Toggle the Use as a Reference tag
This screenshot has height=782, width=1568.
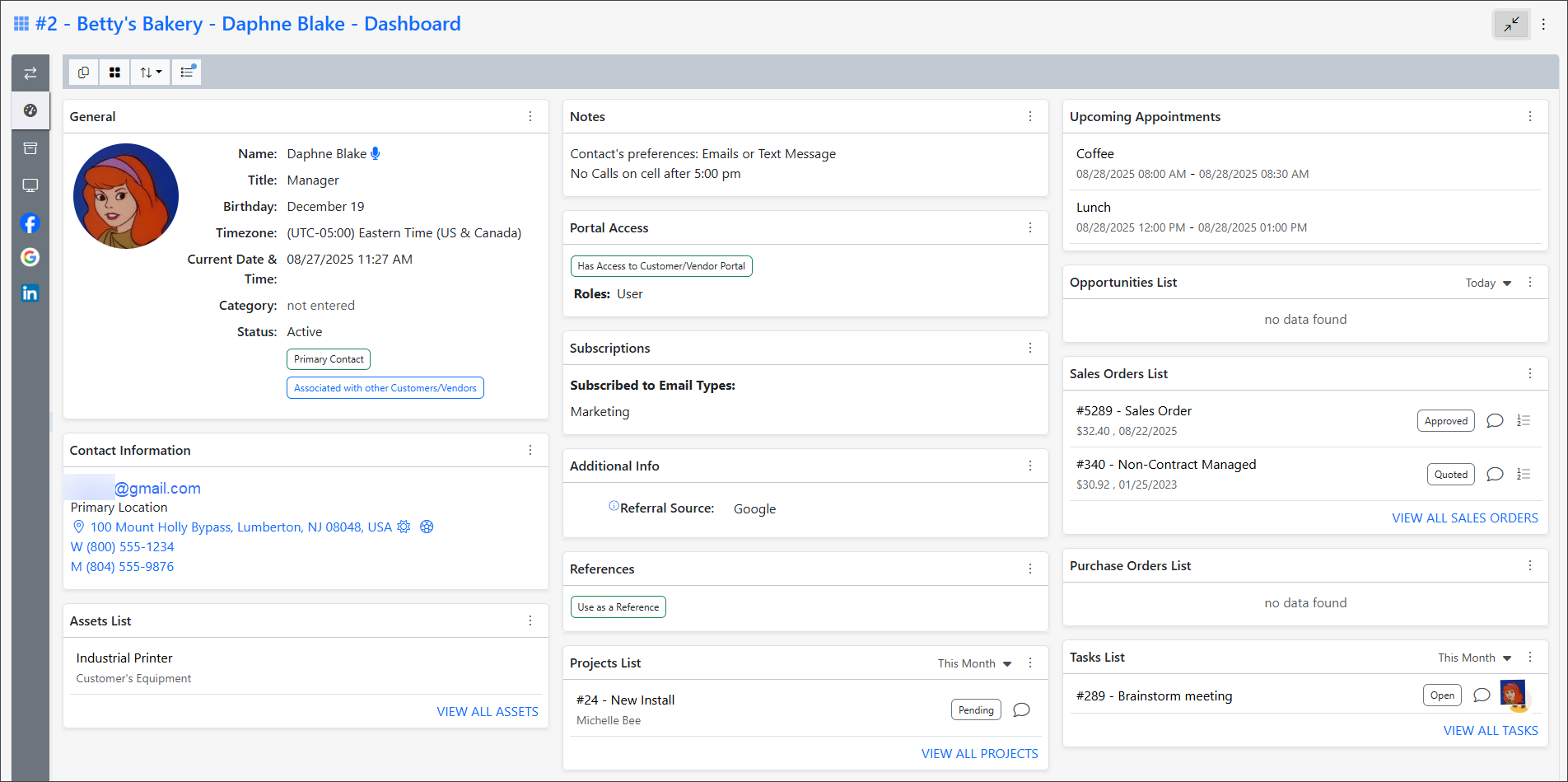[618, 607]
